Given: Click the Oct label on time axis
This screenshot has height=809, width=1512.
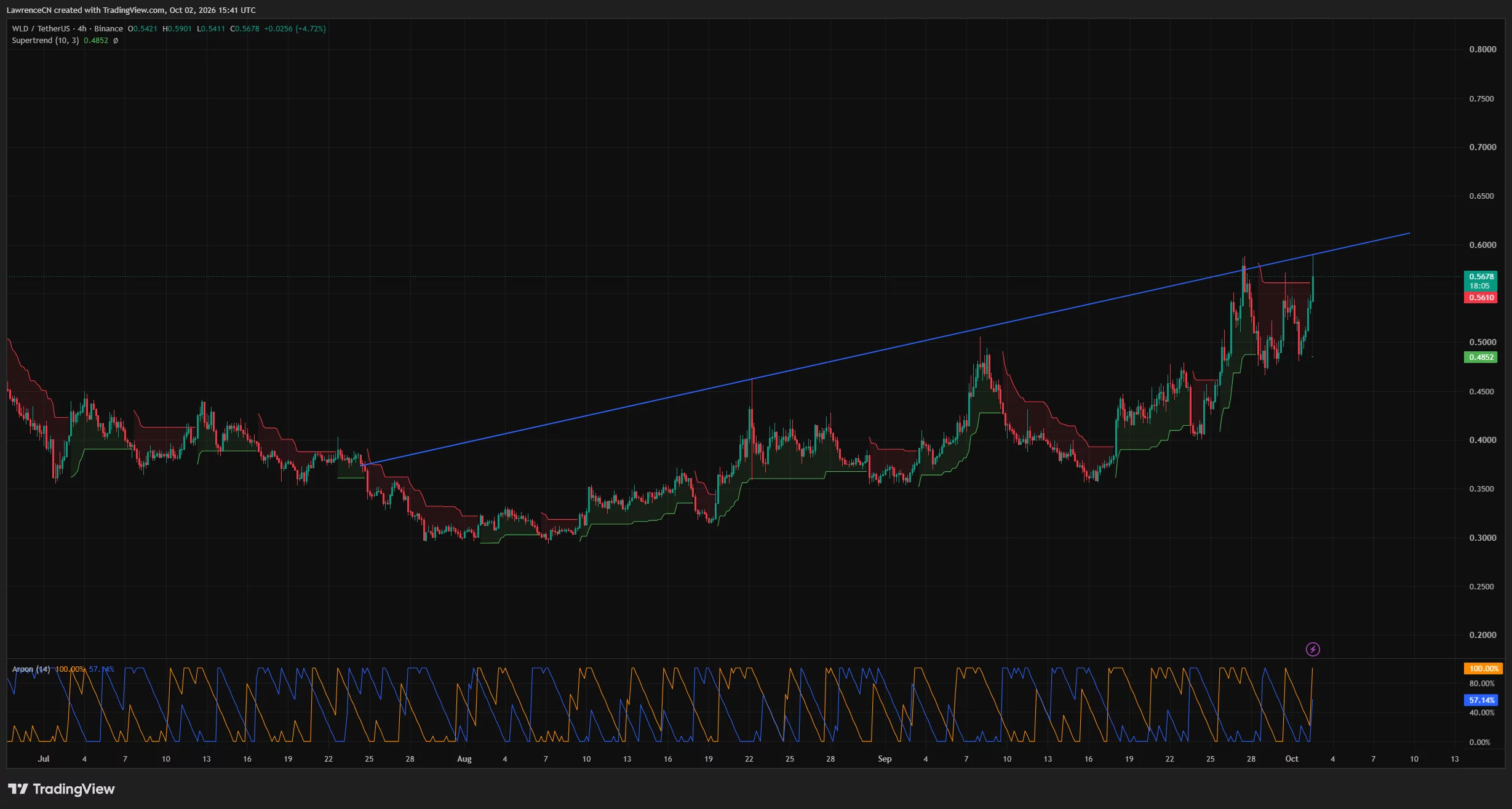Looking at the screenshot, I should [1292, 759].
